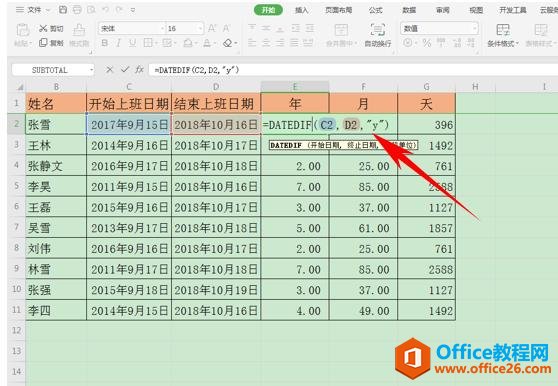Open the insert function fx icon

[x=139, y=70]
